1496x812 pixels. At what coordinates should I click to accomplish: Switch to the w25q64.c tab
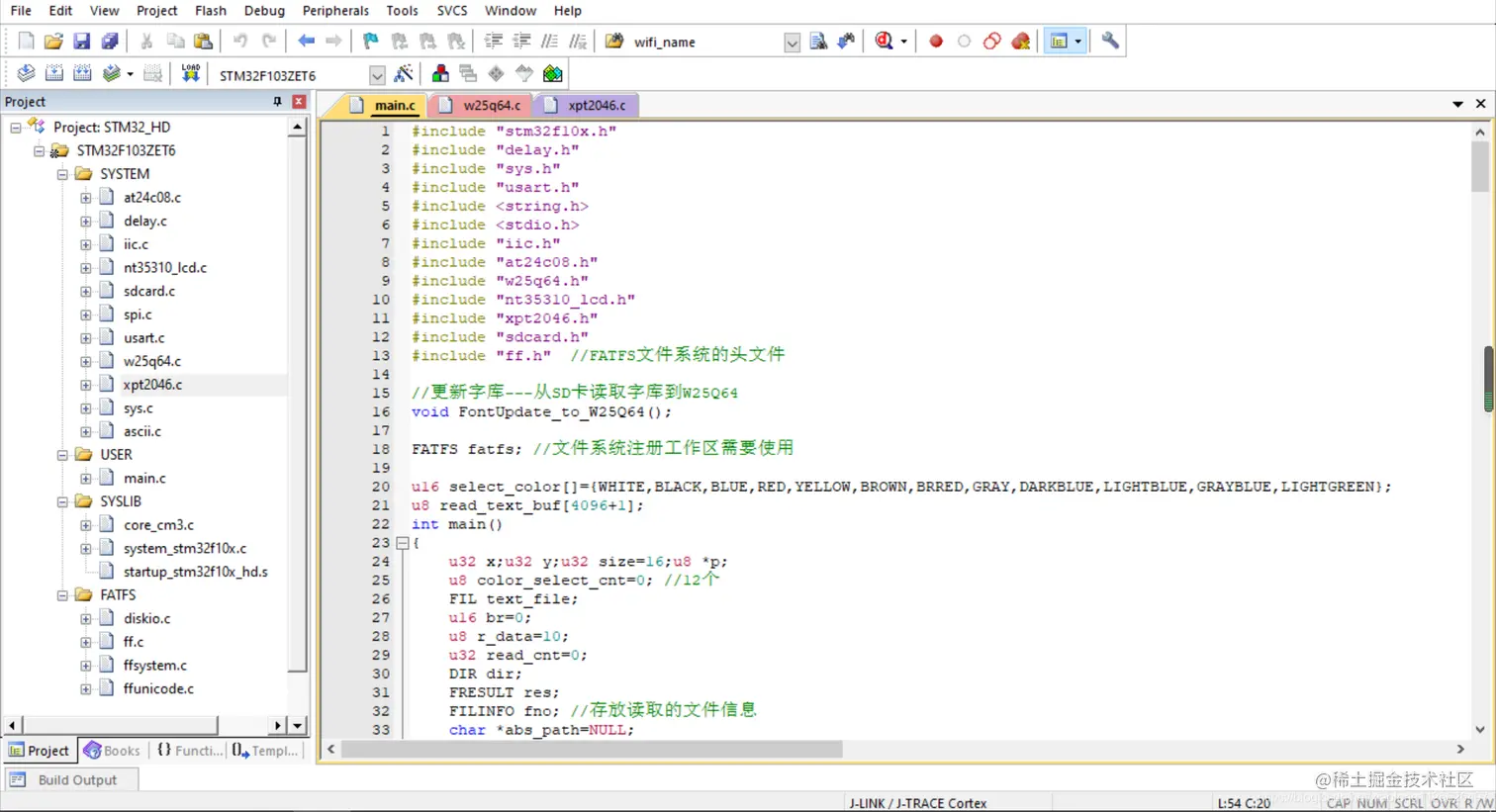482,105
